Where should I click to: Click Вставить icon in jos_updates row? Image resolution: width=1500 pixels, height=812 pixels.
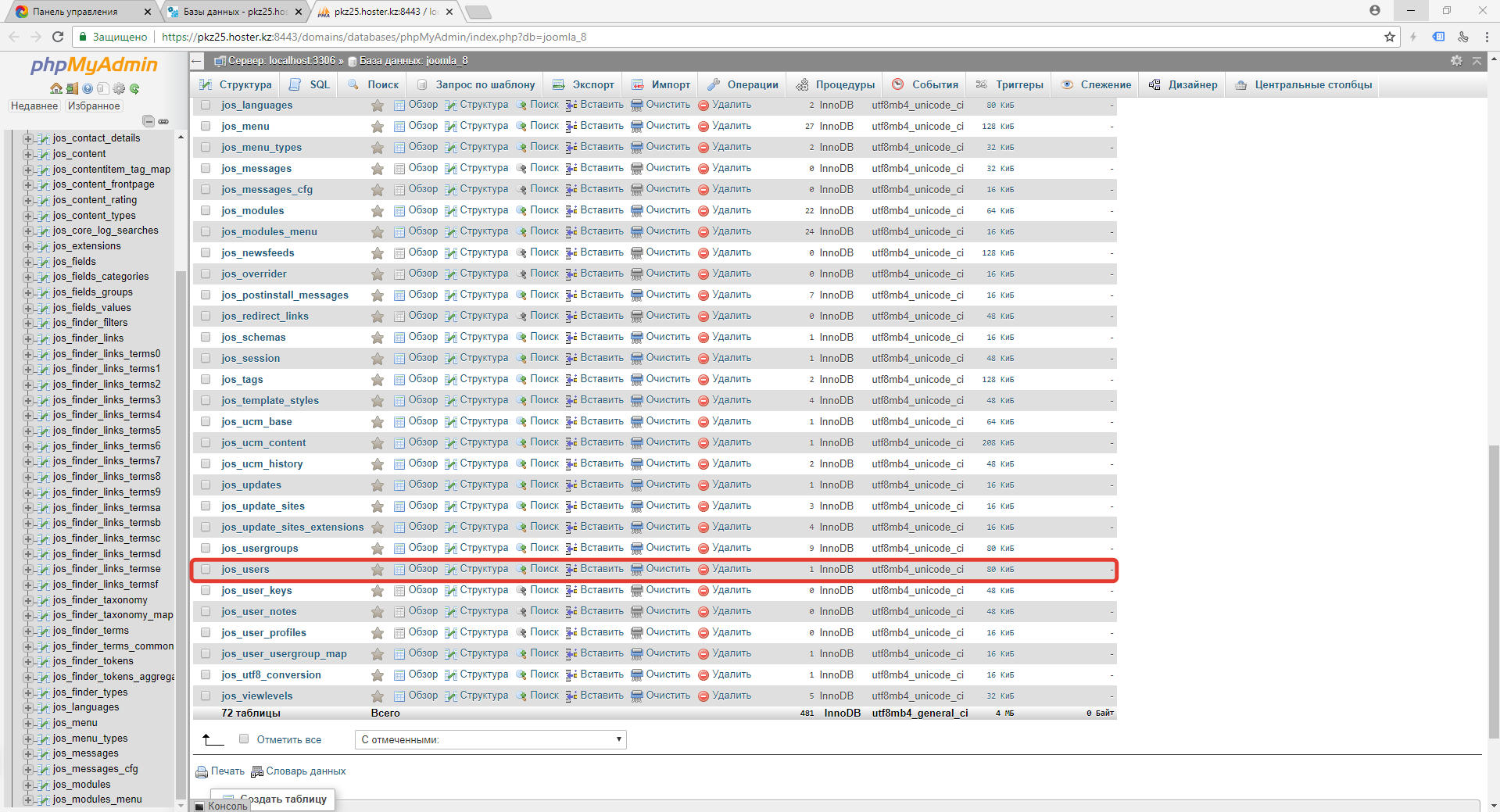571,485
